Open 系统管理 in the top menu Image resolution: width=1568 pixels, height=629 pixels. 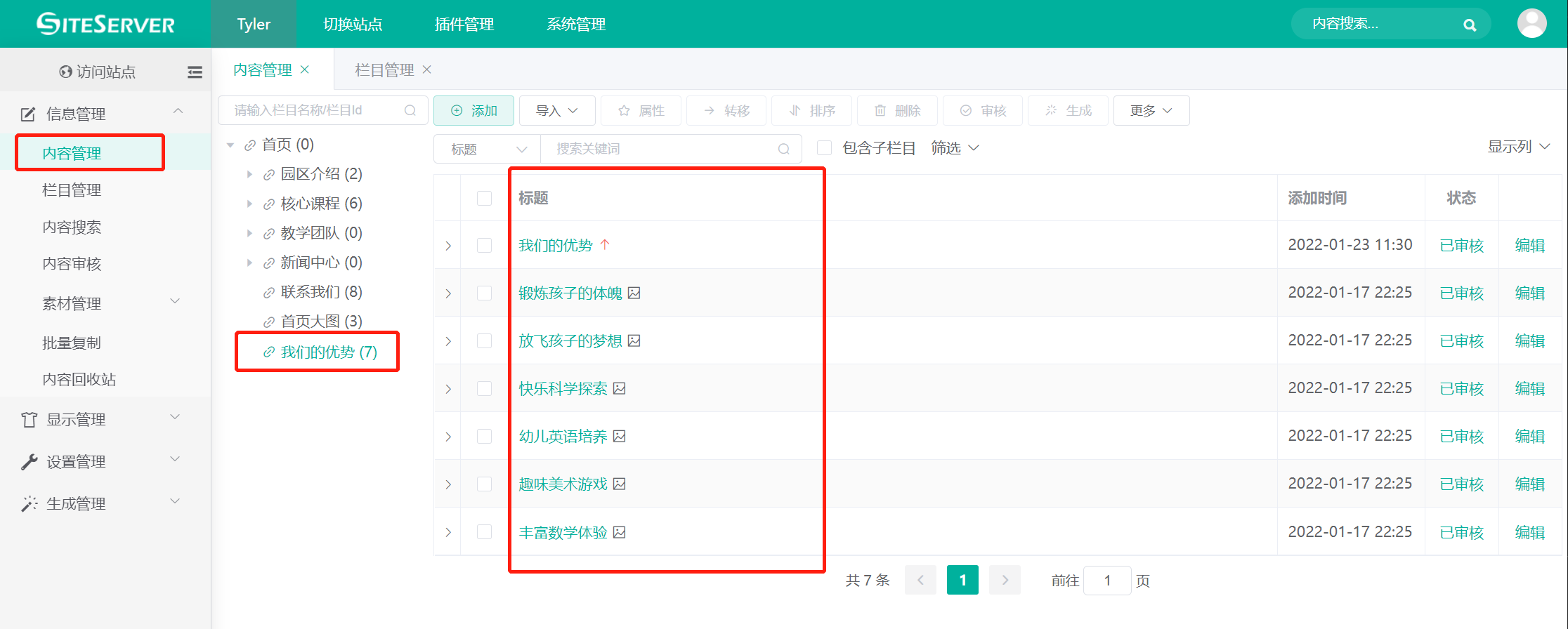[x=576, y=24]
